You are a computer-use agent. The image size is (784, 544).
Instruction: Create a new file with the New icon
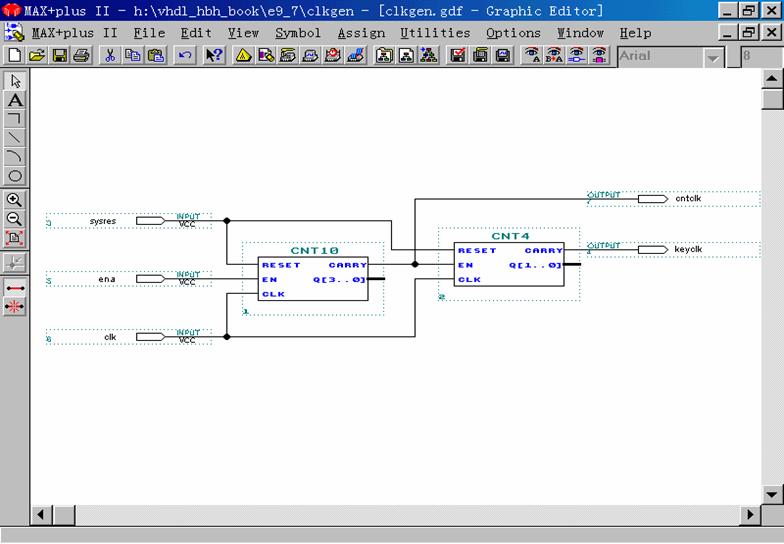tap(14, 55)
